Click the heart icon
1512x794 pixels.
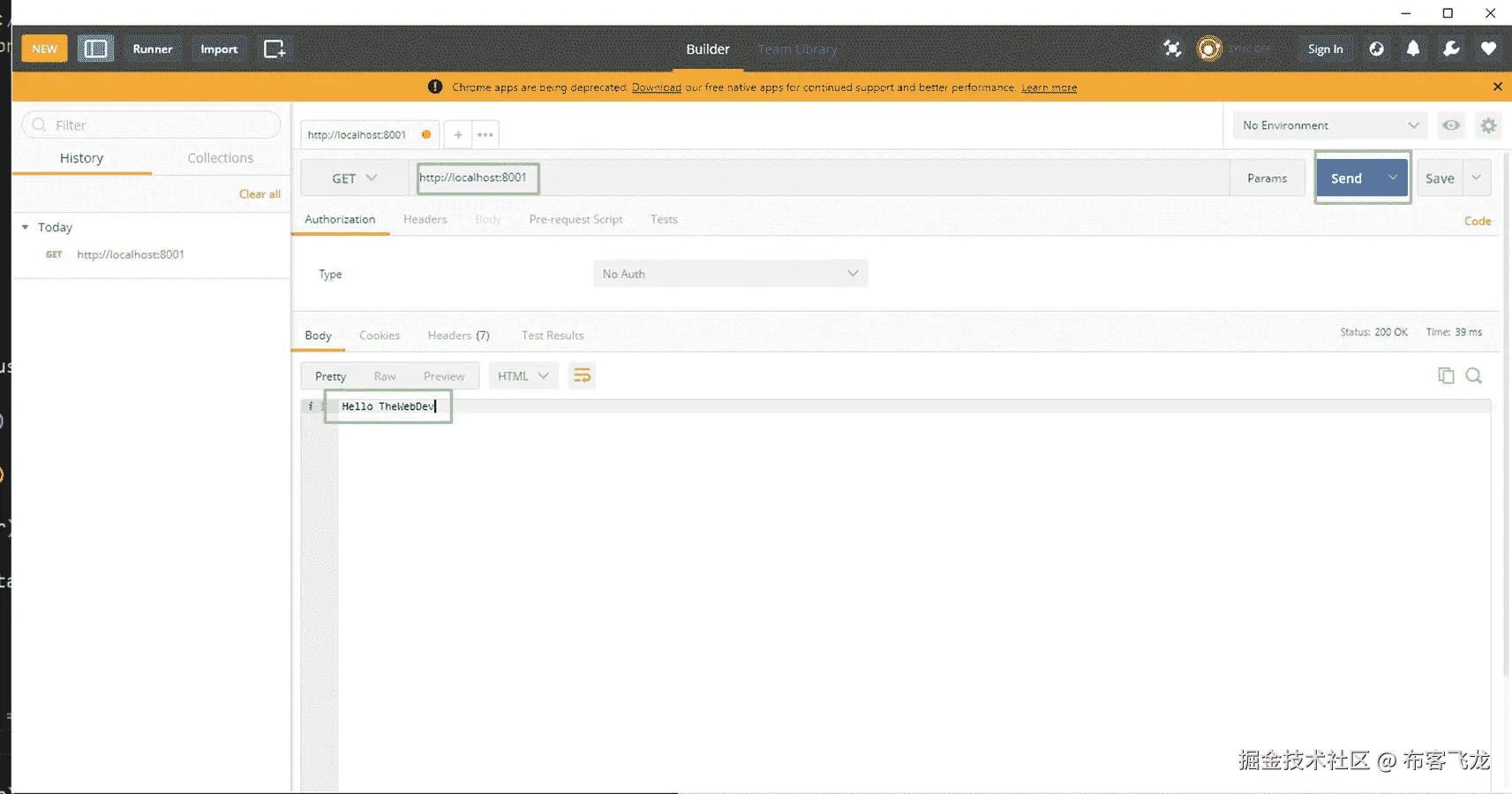(1488, 49)
